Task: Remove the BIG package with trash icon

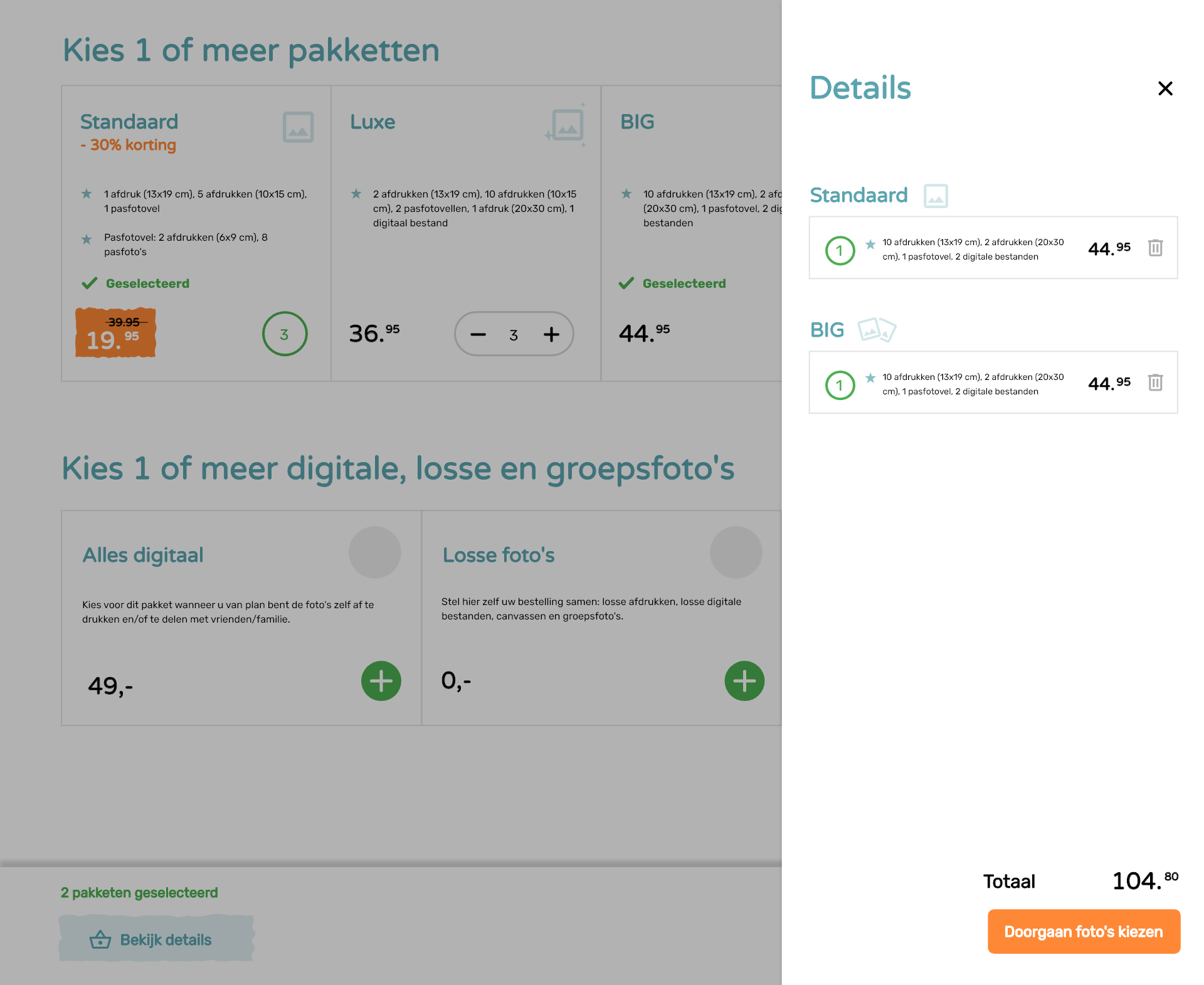Action: 1155,382
